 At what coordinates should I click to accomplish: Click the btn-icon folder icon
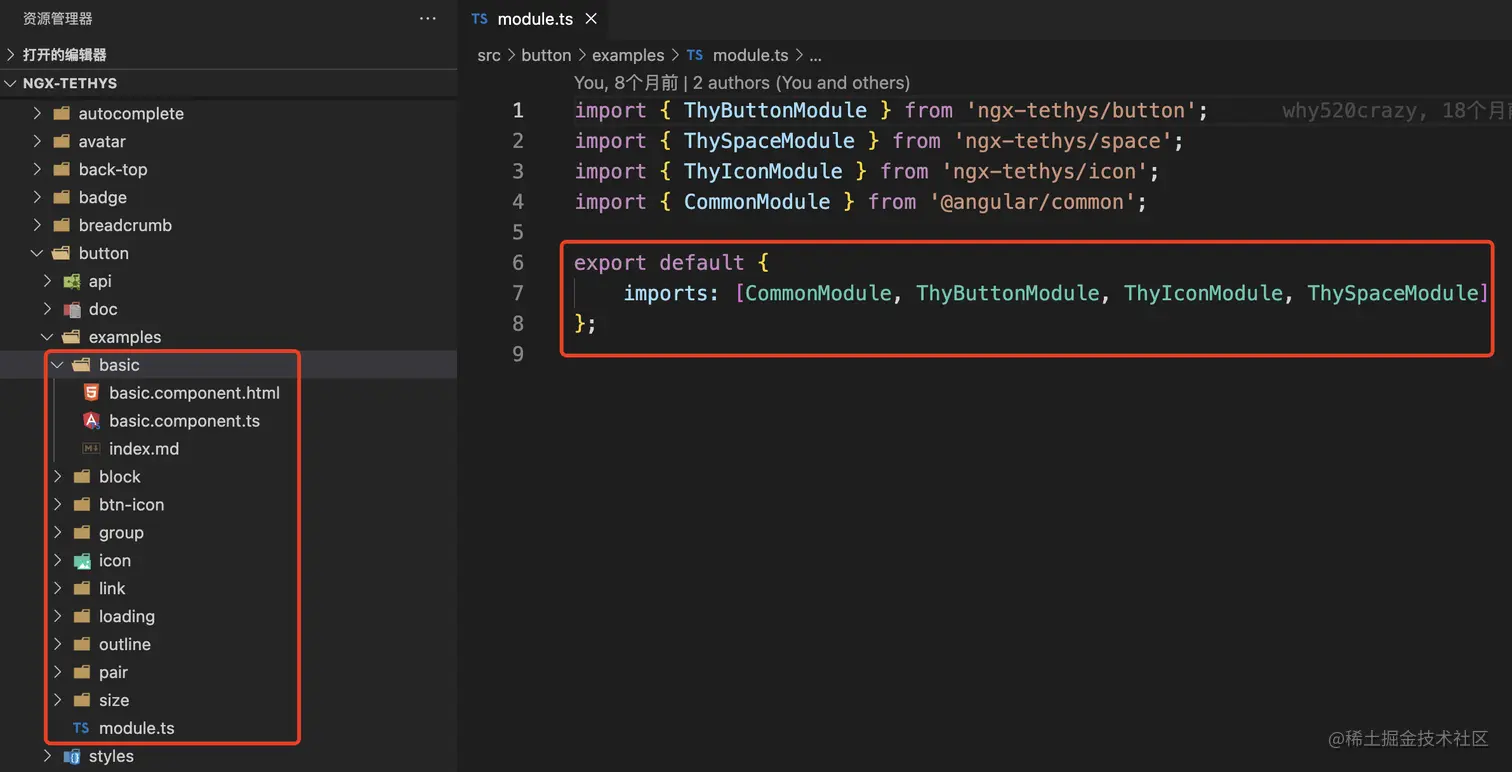pos(82,505)
